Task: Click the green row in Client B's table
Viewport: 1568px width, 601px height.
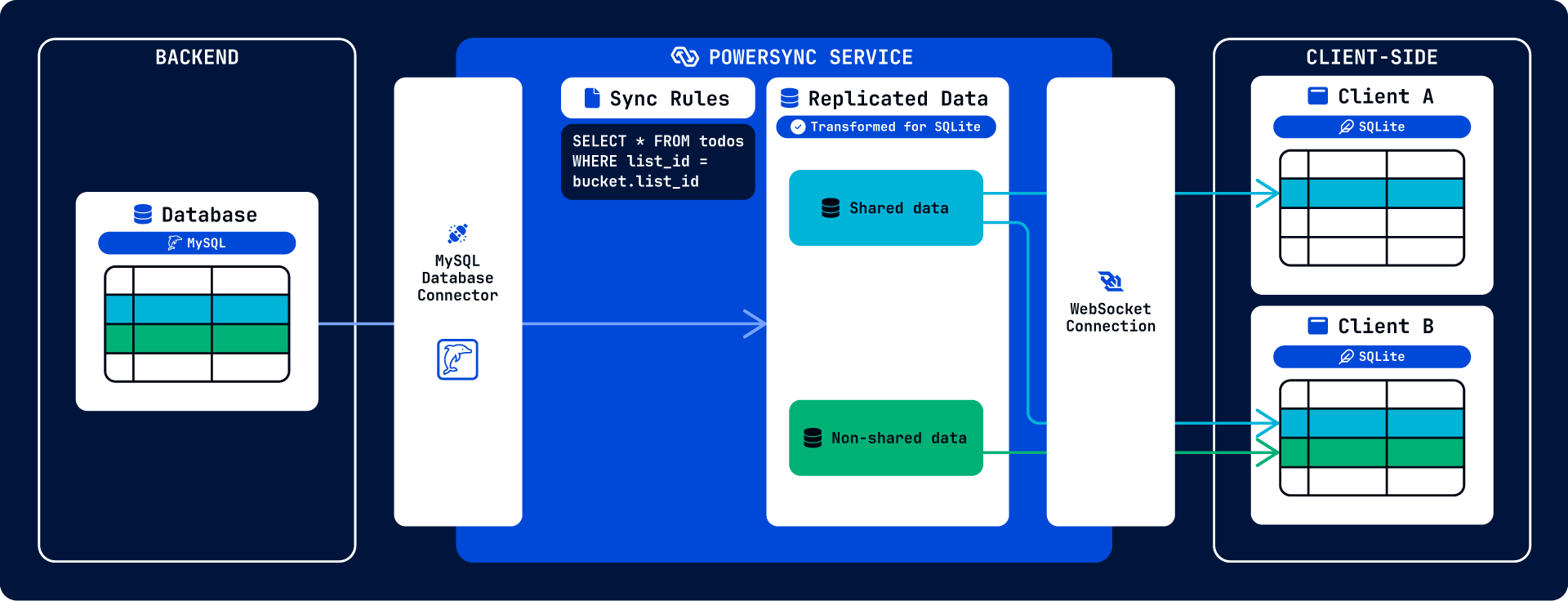Action: pos(1372,452)
